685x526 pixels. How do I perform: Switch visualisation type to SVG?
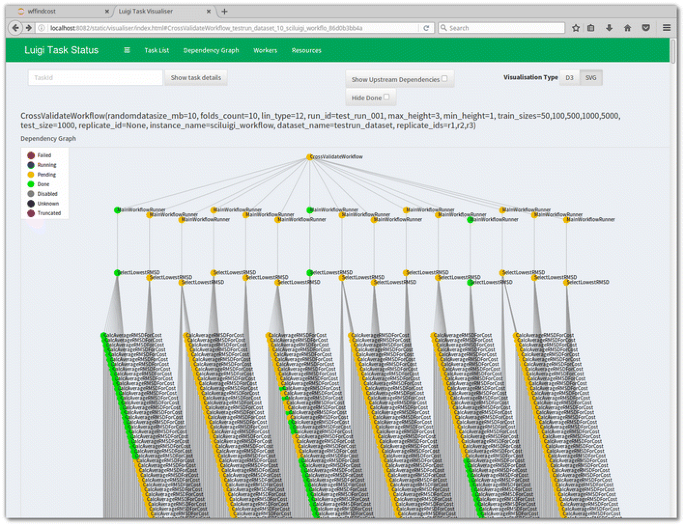(x=590, y=77)
